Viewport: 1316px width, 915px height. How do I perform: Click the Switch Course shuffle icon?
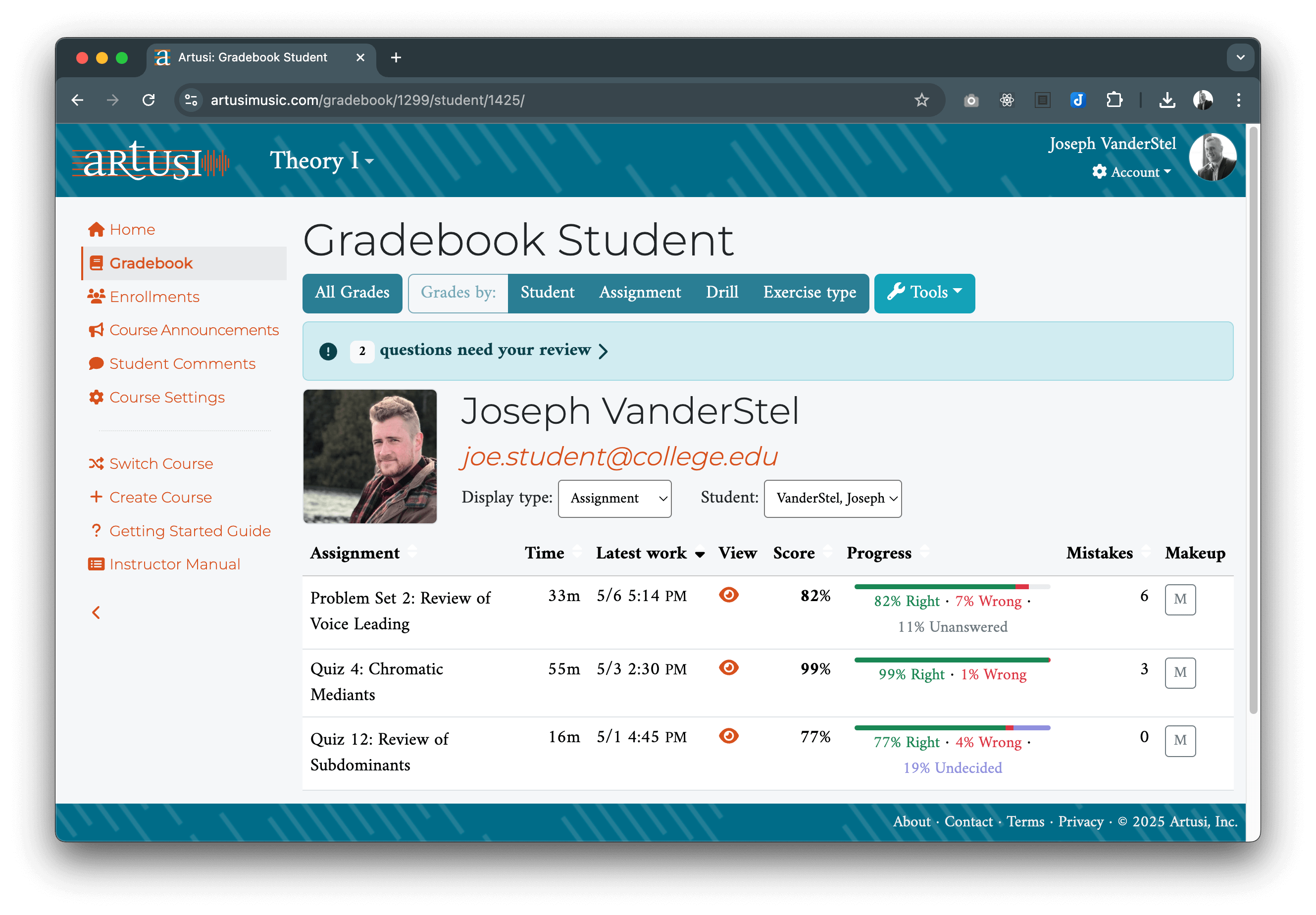(96, 464)
